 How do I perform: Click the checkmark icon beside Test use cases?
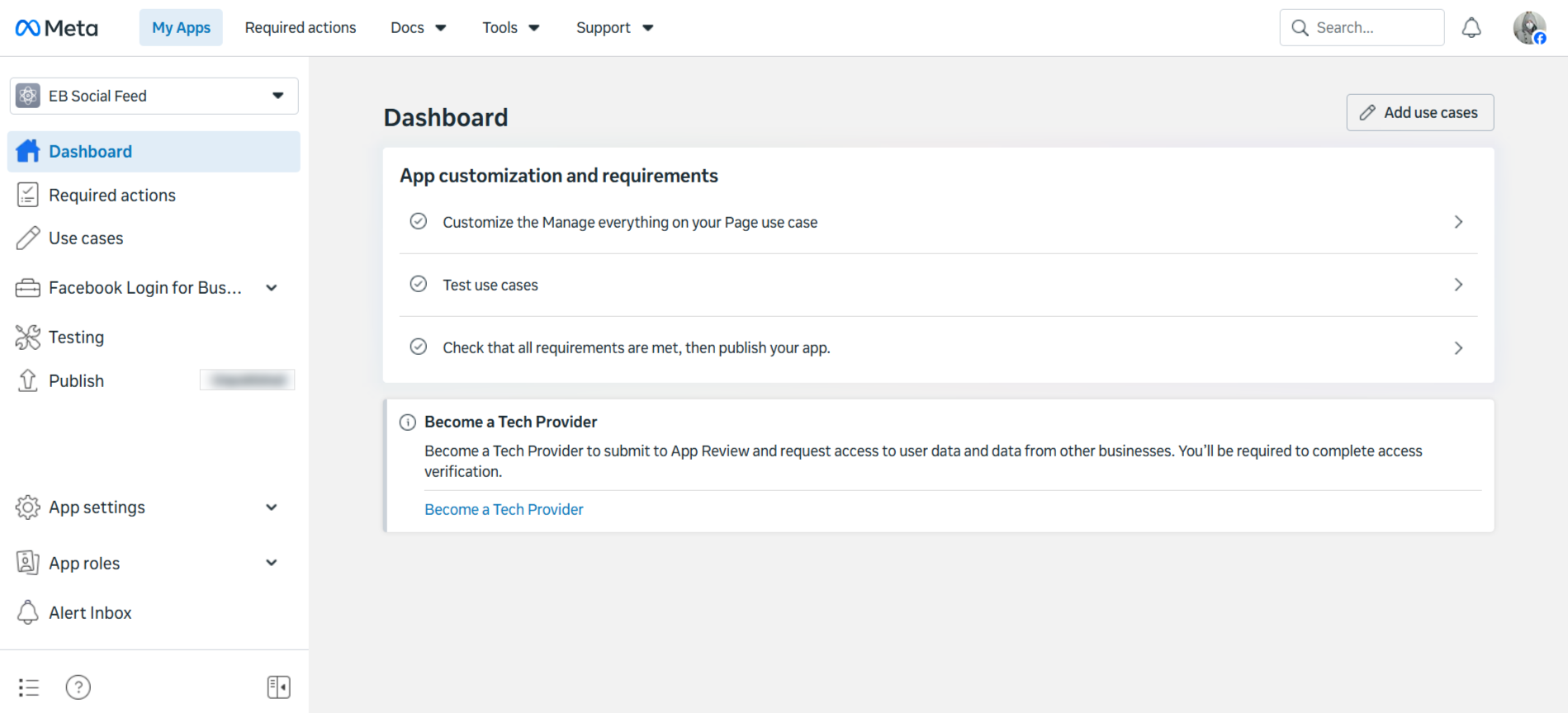pos(419,284)
